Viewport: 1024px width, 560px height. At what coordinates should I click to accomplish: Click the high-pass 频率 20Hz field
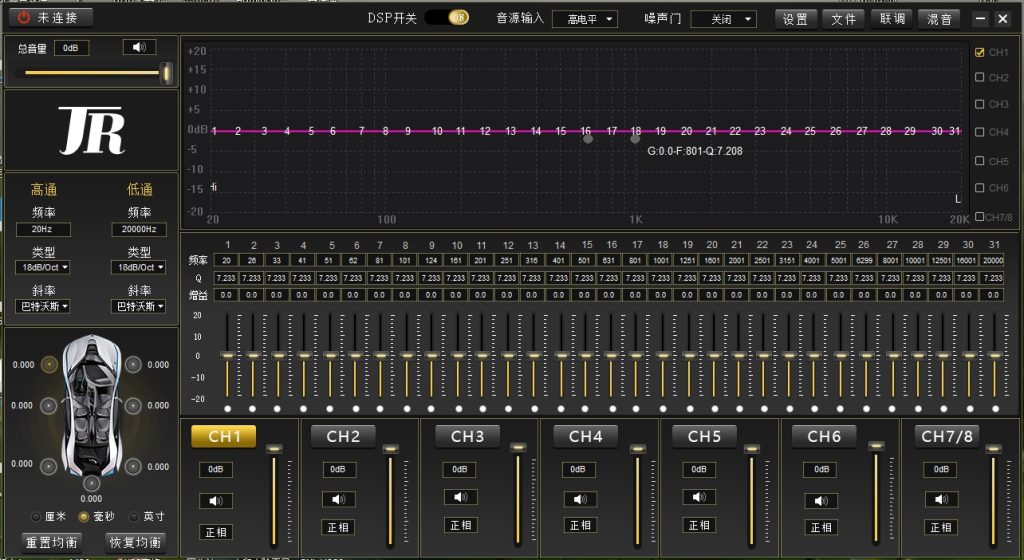point(43,229)
